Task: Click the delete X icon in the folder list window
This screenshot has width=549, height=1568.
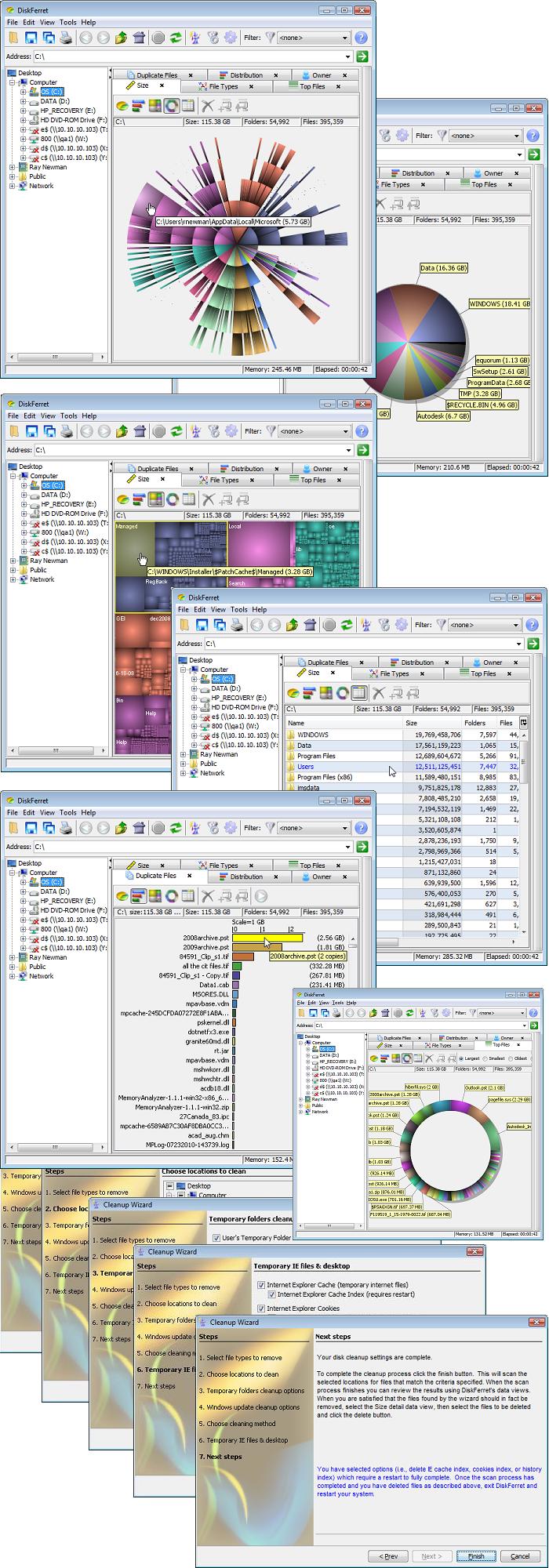Action: (x=378, y=693)
